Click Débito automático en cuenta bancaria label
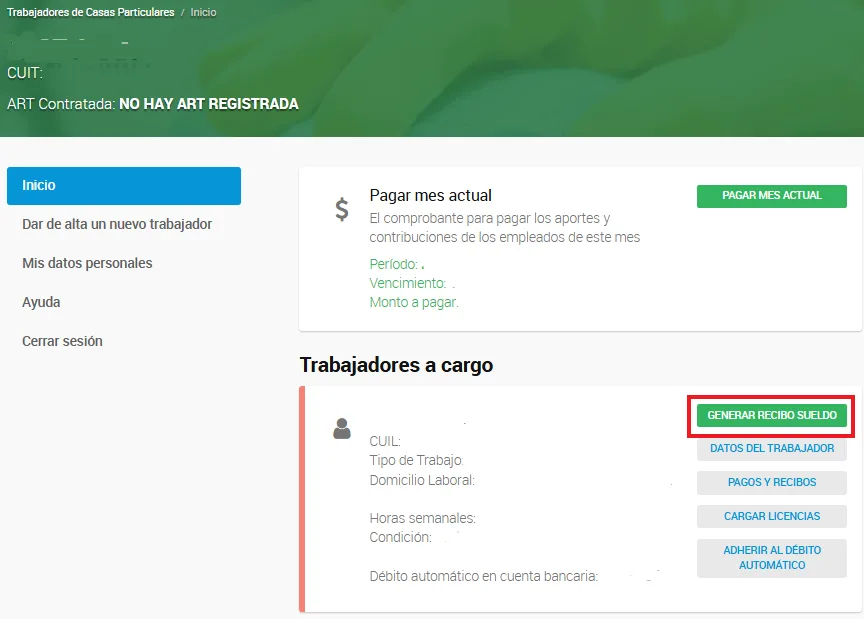 484,577
